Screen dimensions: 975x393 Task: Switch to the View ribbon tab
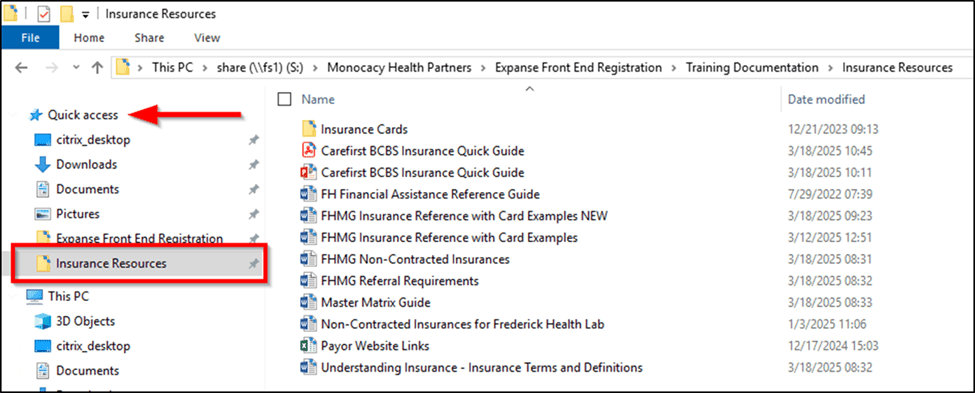point(207,37)
